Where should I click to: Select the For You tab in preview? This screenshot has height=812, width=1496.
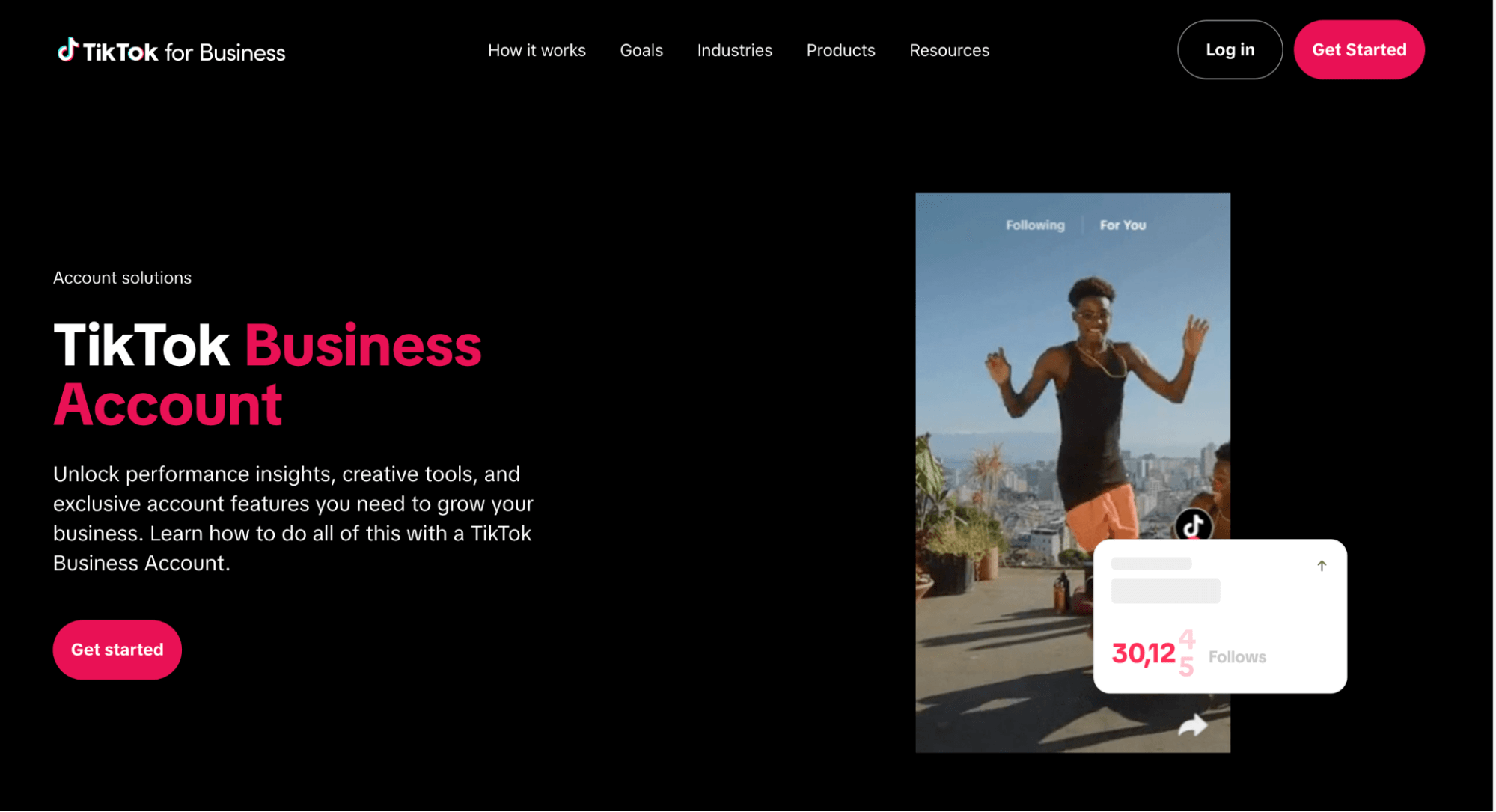pyautogui.click(x=1124, y=225)
